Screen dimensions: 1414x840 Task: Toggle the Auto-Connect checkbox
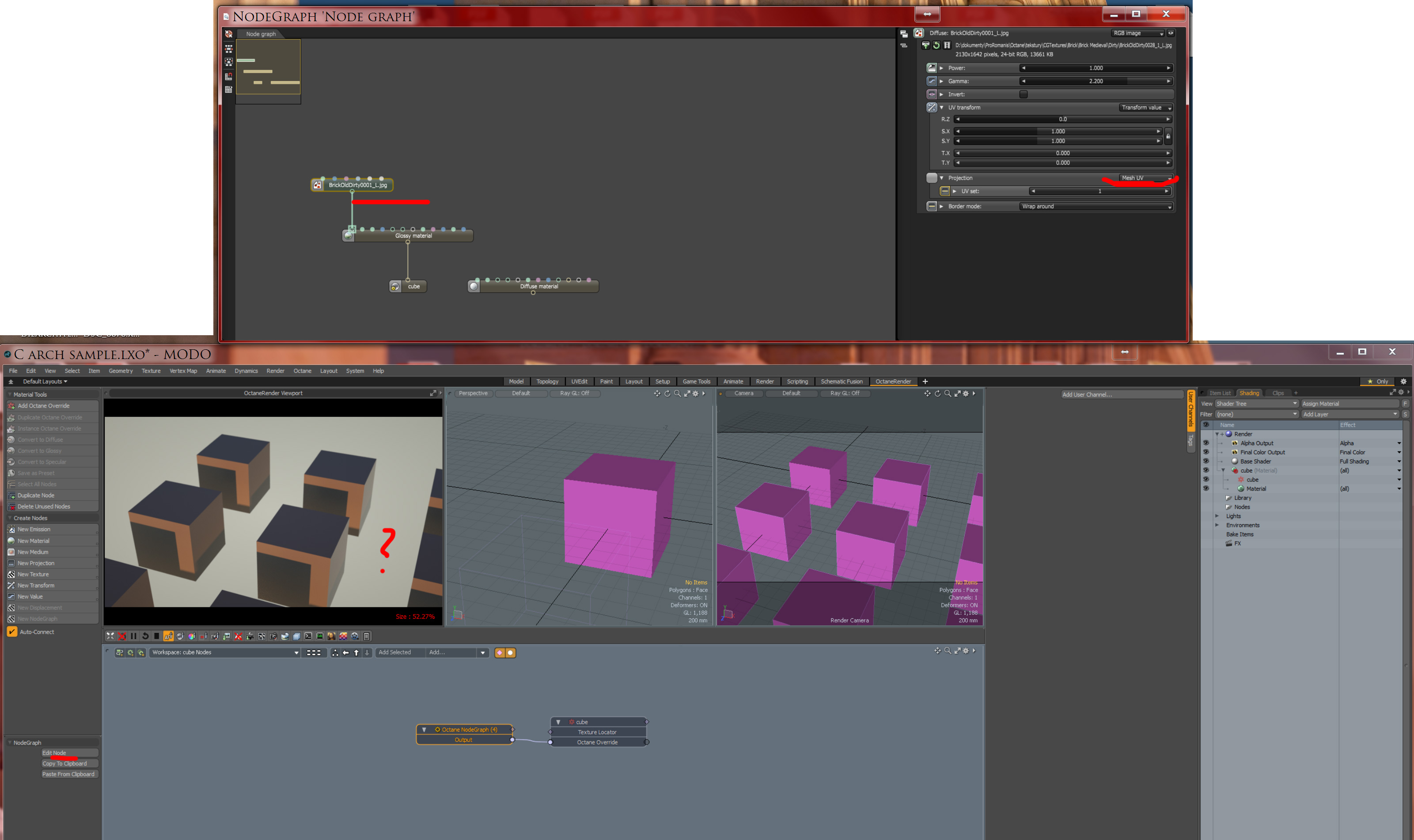click(x=12, y=632)
